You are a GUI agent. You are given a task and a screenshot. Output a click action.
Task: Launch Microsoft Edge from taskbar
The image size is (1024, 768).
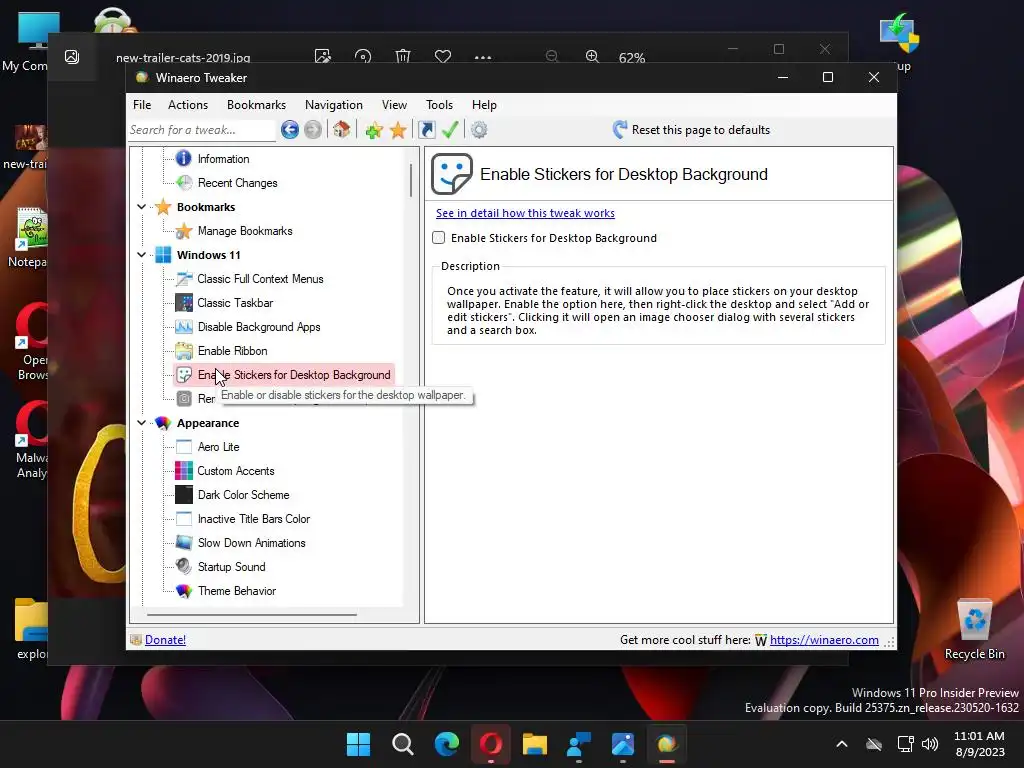pos(447,744)
